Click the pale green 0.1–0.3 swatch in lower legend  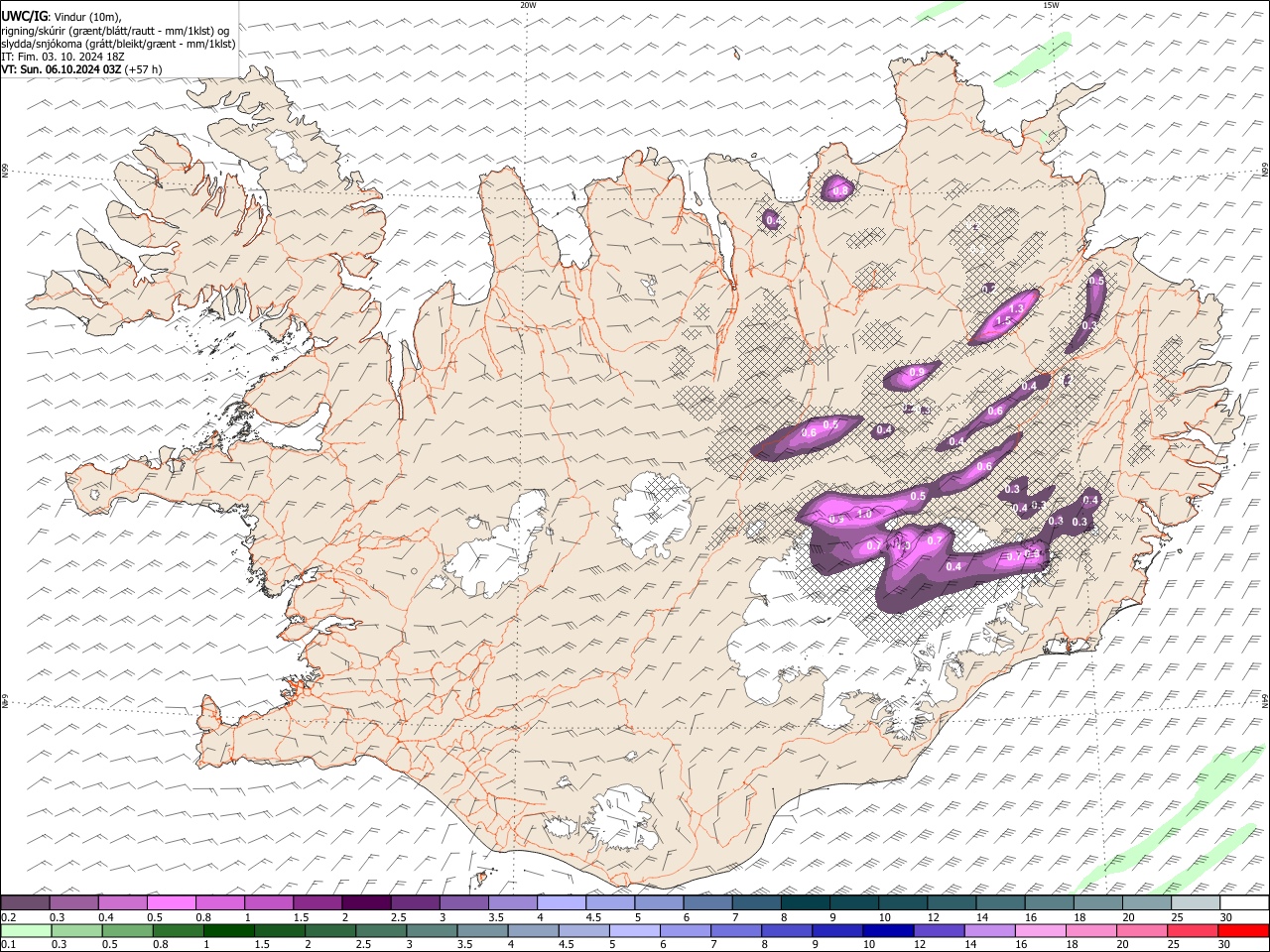tap(26, 930)
